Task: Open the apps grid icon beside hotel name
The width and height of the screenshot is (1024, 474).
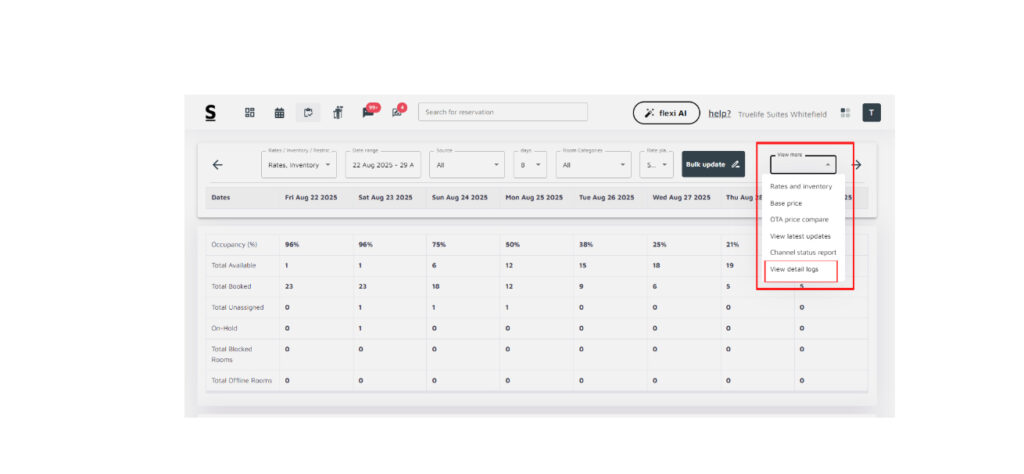Action: pos(845,113)
